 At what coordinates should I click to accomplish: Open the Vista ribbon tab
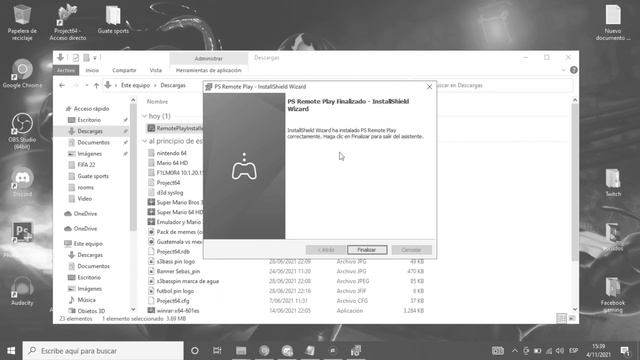point(156,70)
